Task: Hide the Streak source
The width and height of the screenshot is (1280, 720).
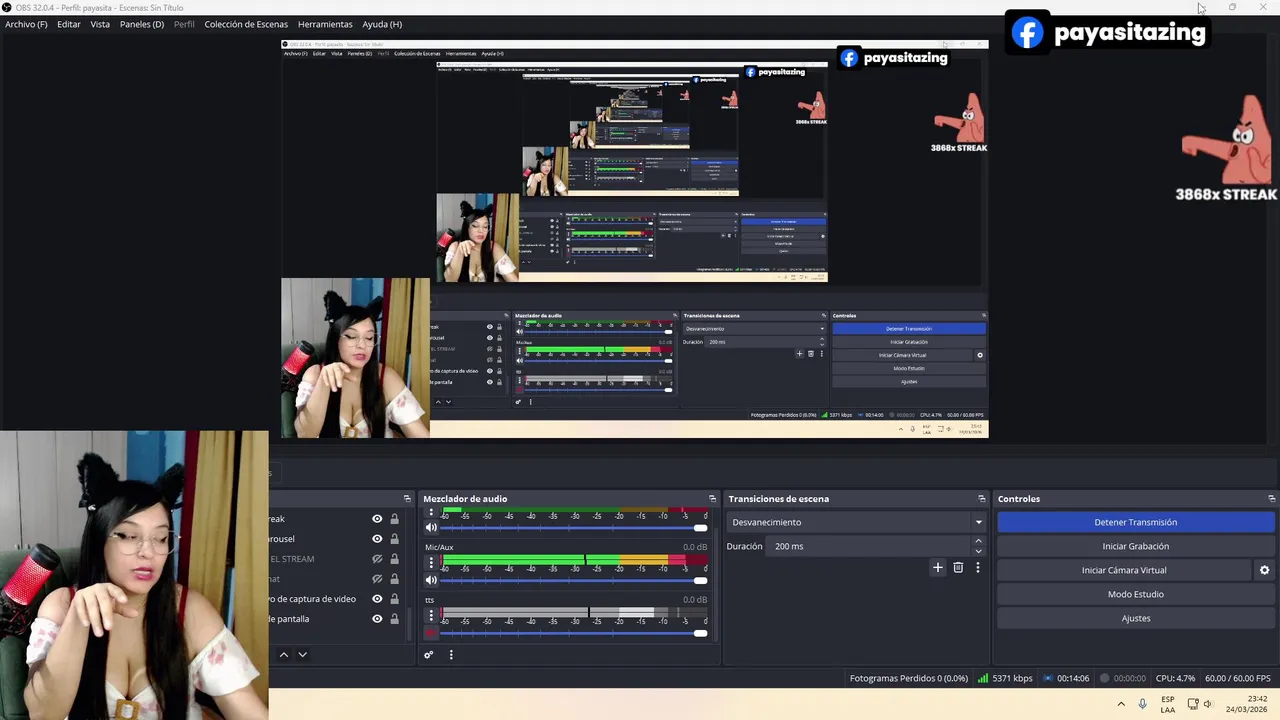Action: click(377, 519)
